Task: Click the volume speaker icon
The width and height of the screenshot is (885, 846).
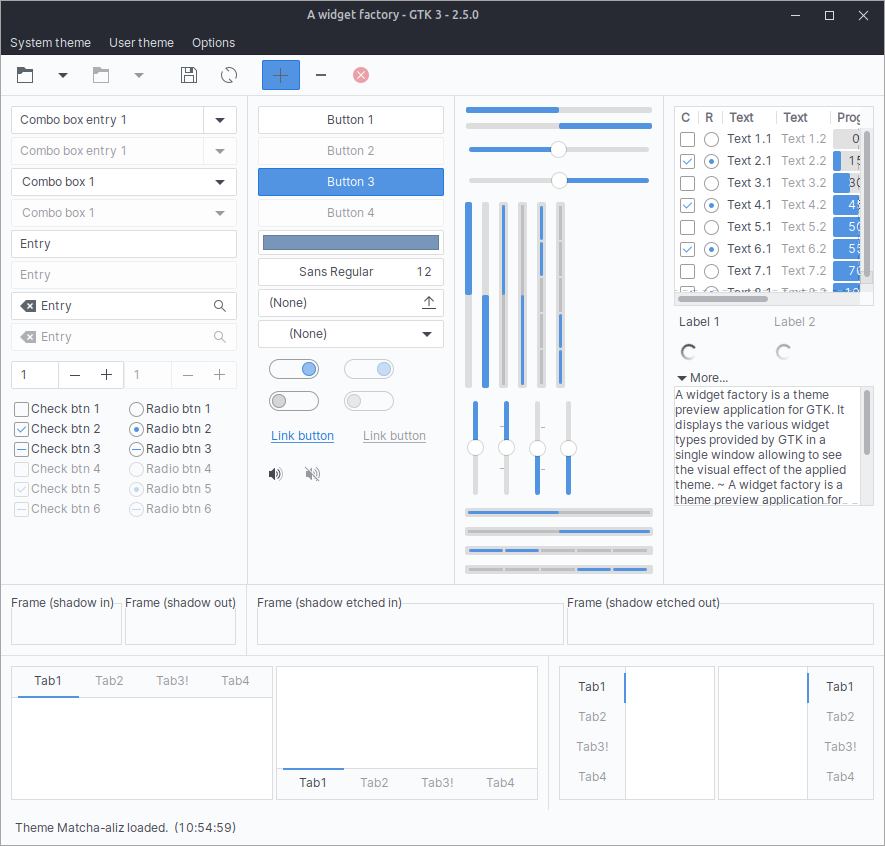Action: (x=276, y=474)
